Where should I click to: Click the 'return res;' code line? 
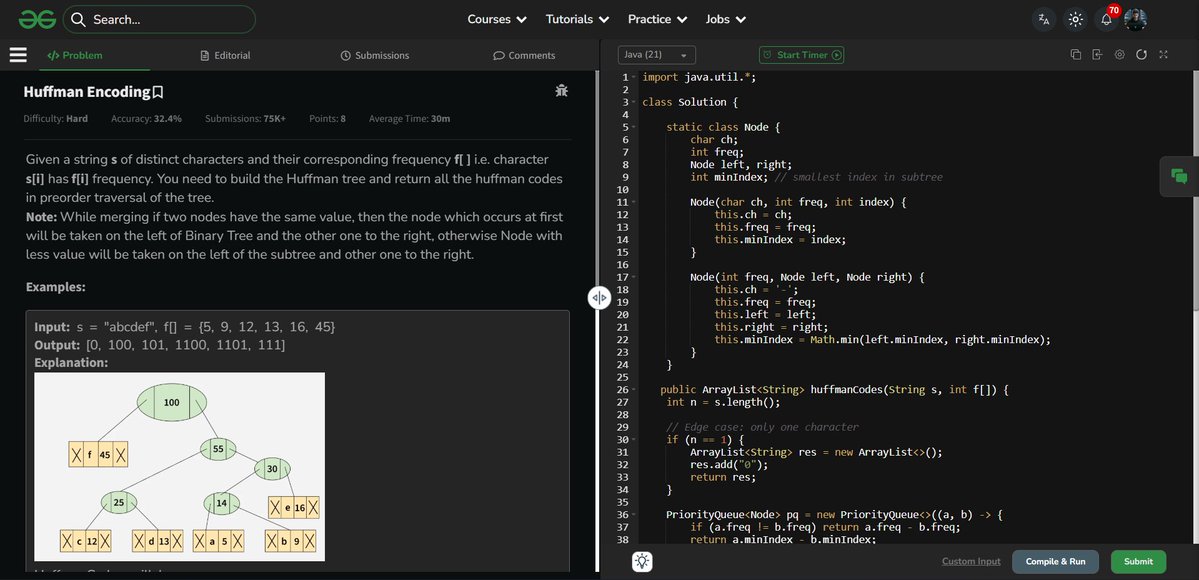click(x=723, y=477)
